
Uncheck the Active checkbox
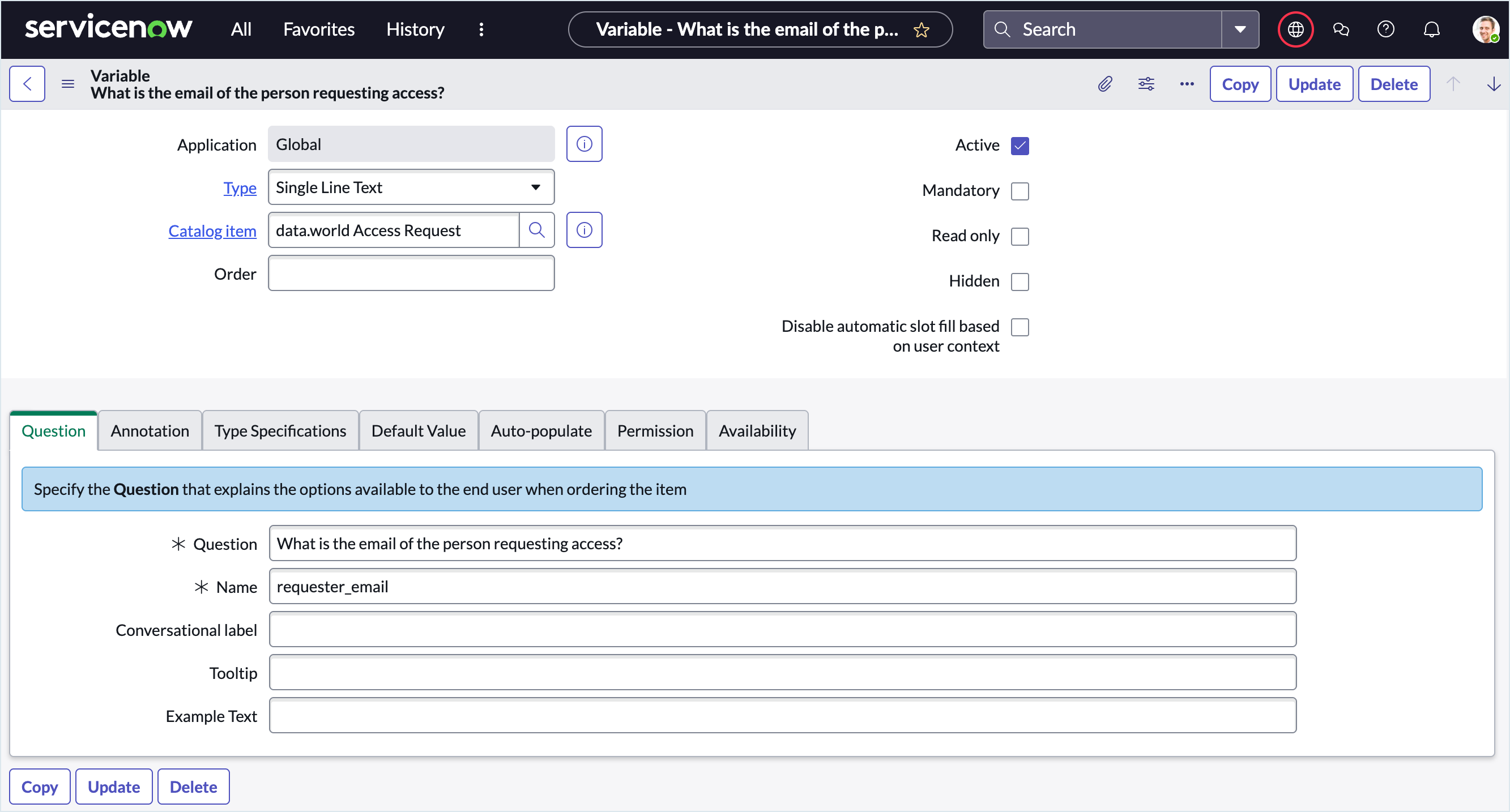tap(1020, 146)
